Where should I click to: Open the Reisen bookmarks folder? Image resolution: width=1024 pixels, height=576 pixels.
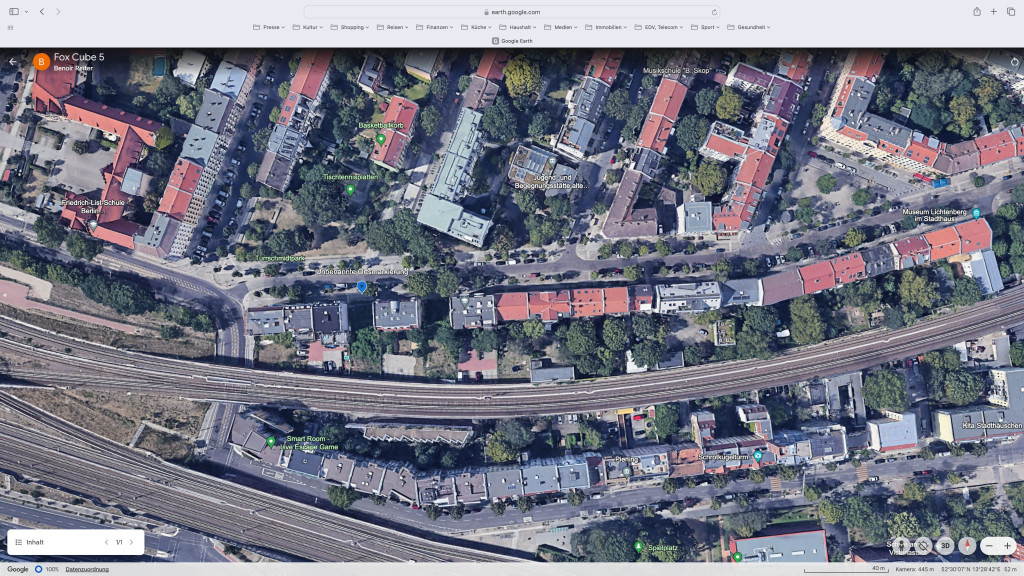[392, 27]
